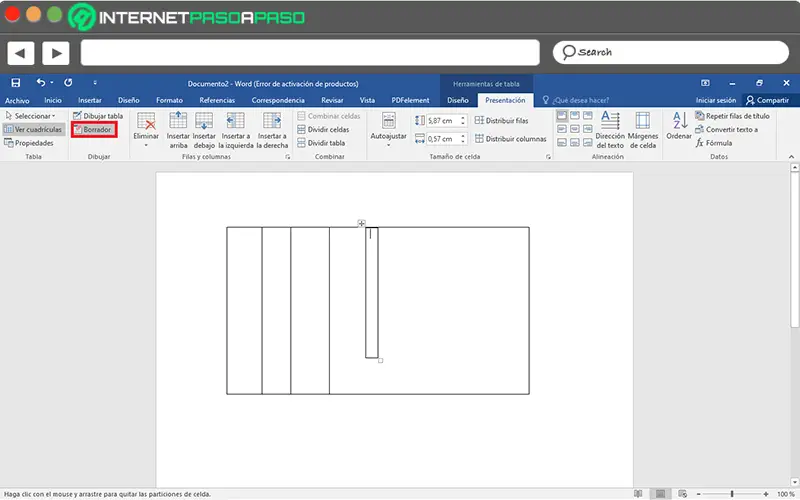The width and height of the screenshot is (800, 500).
Task: Switch to the Vista tab
Action: (367, 100)
